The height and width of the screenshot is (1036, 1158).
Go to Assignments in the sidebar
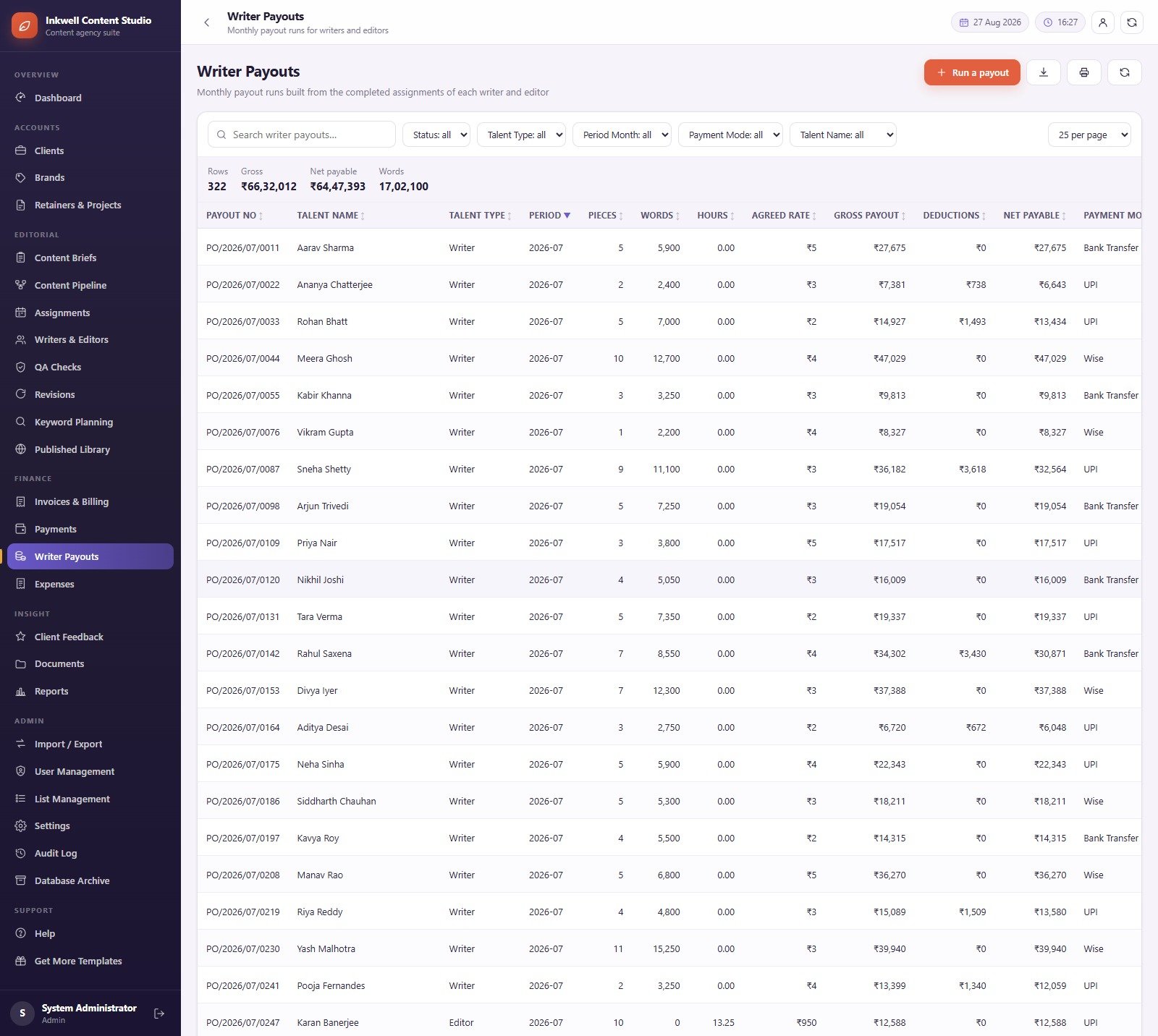tap(90, 313)
